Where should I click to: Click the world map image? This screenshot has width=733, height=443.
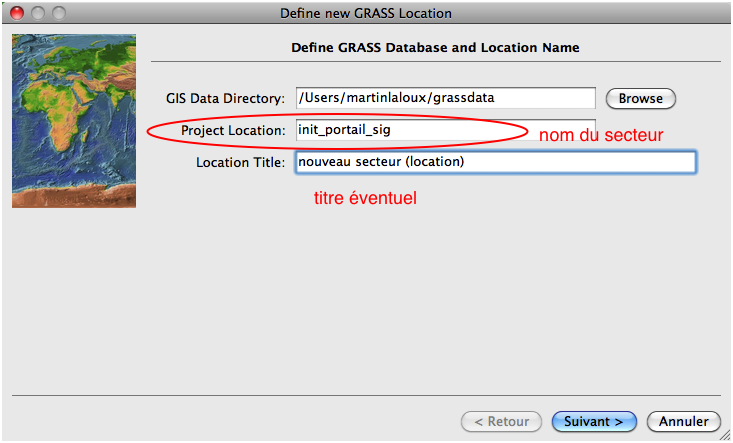[x=73, y=121]
